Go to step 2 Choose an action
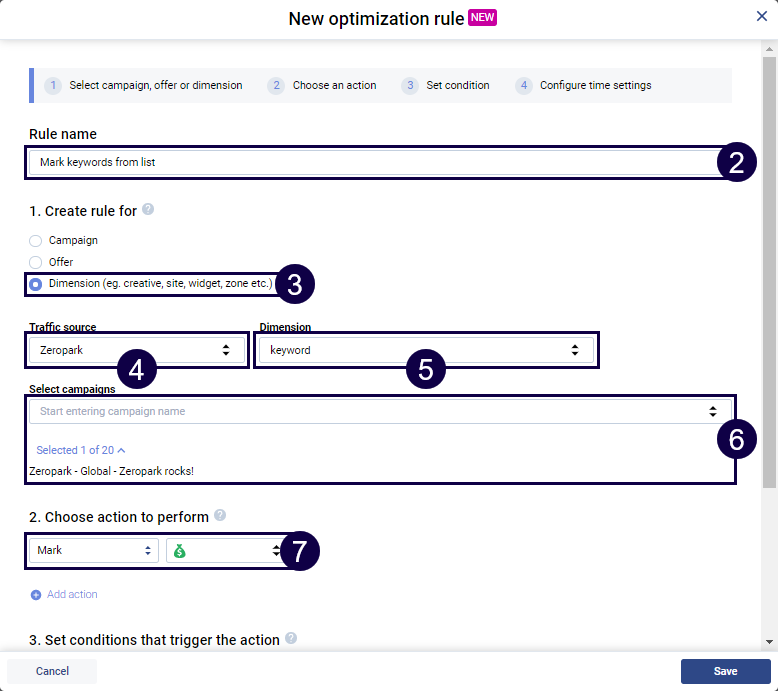The width and height of the screenshot is (778, 691). 322,86
